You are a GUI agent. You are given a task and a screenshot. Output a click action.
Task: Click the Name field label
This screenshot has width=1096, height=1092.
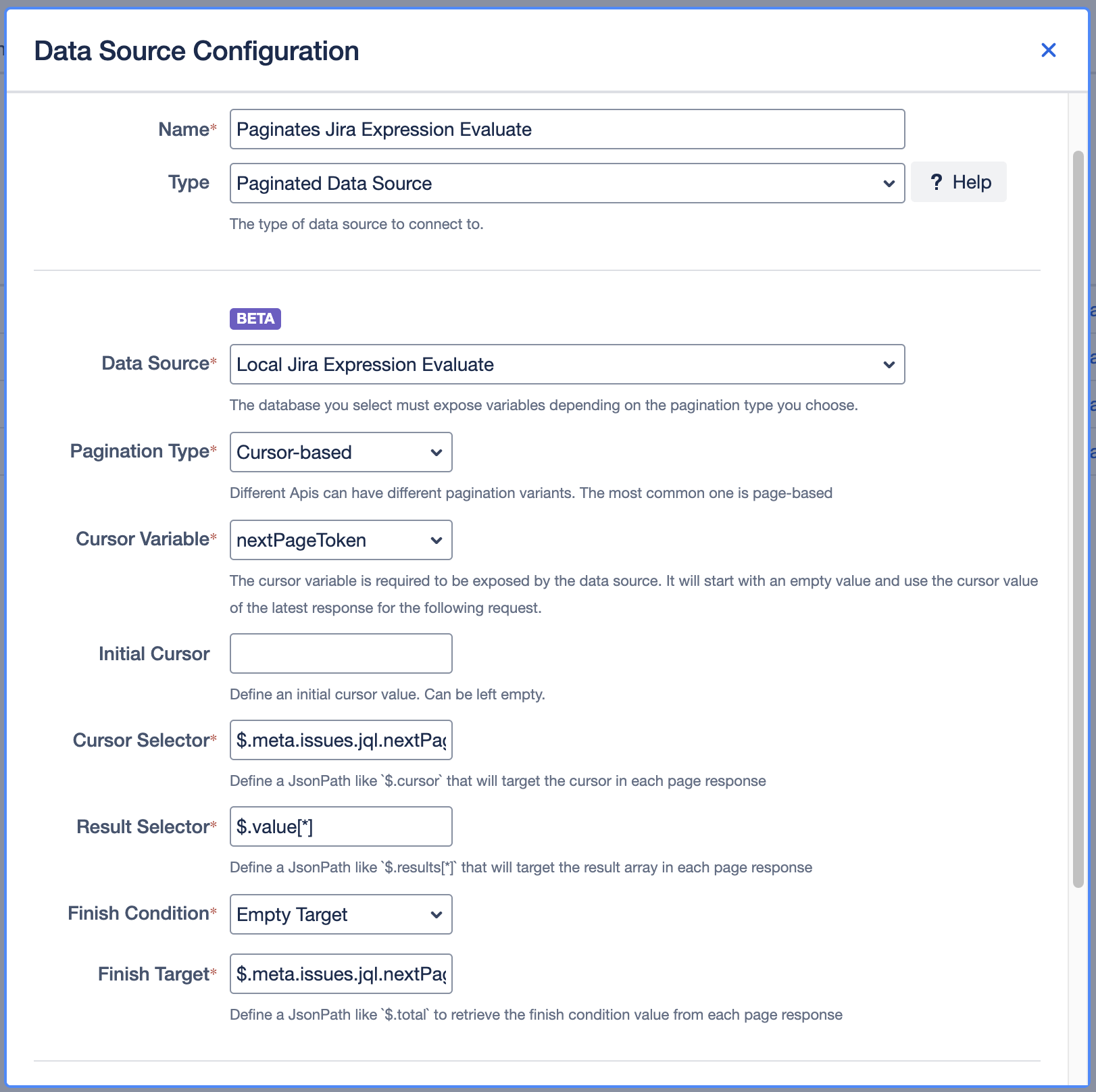click(183, 129)
